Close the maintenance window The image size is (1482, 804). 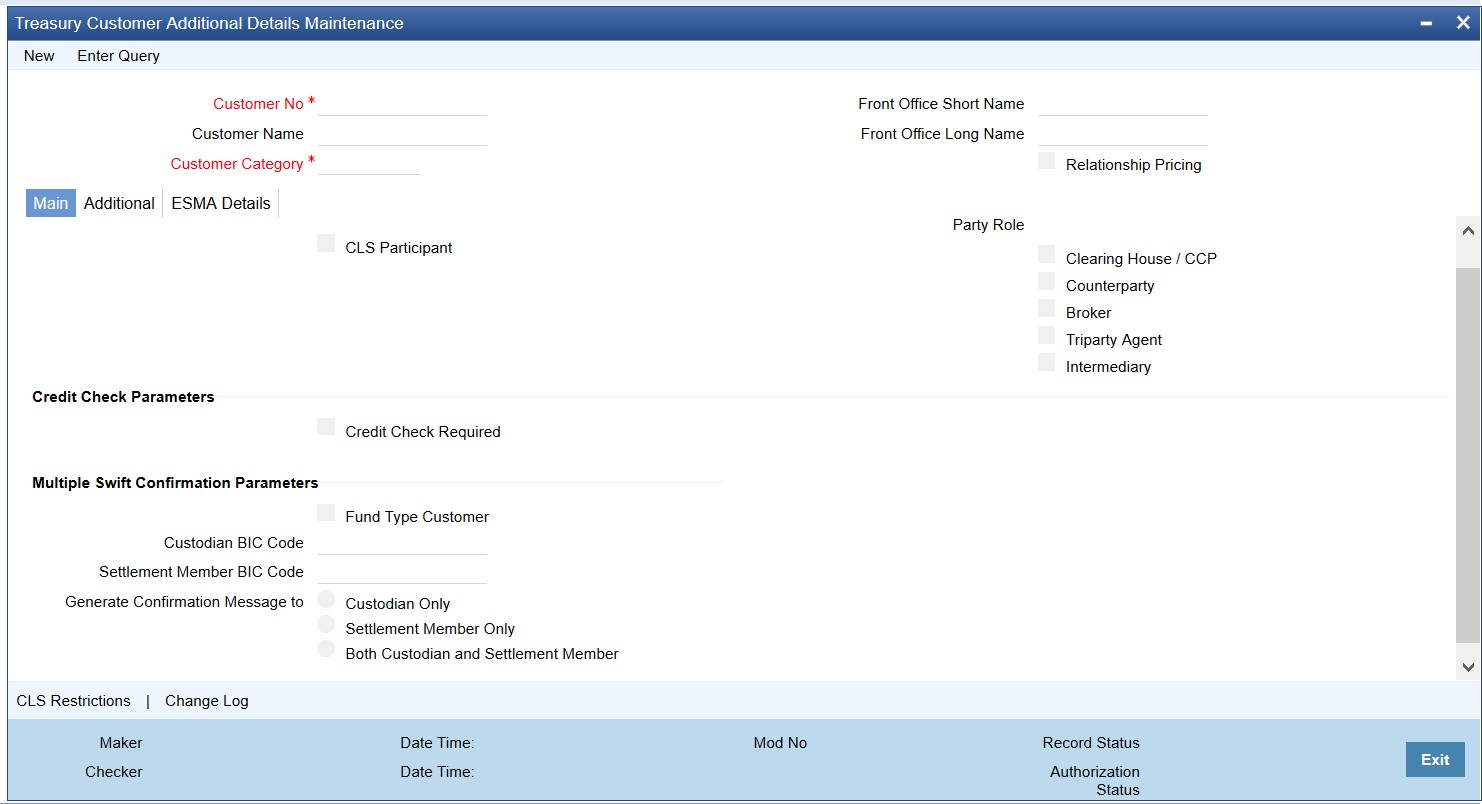point(1462,23)
